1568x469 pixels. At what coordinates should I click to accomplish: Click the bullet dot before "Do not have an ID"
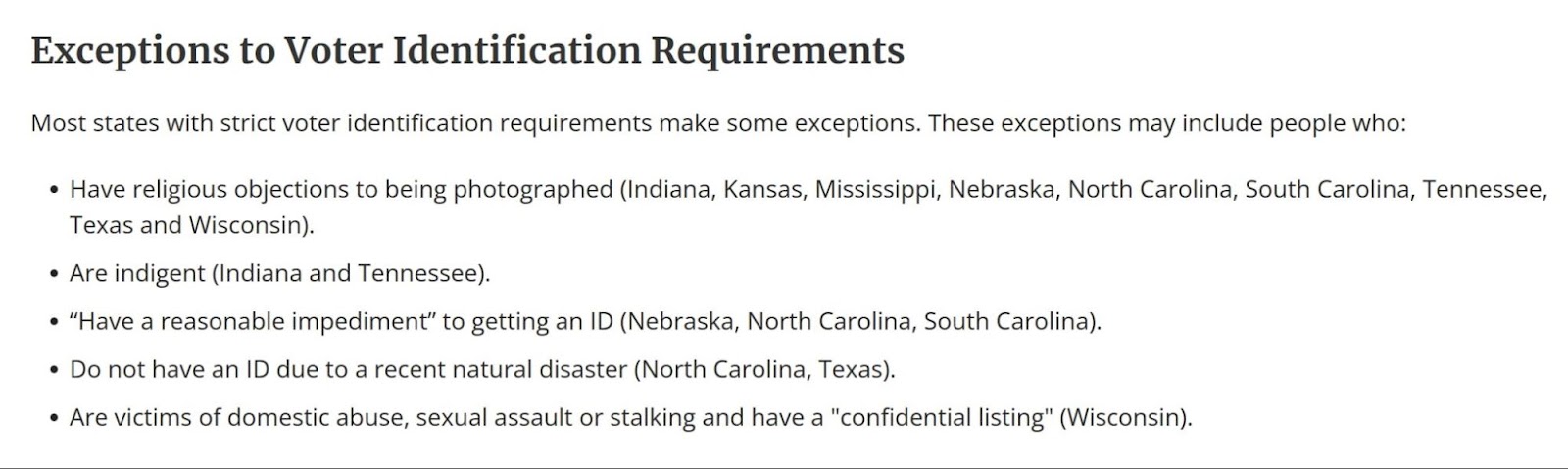coord(54,370)
